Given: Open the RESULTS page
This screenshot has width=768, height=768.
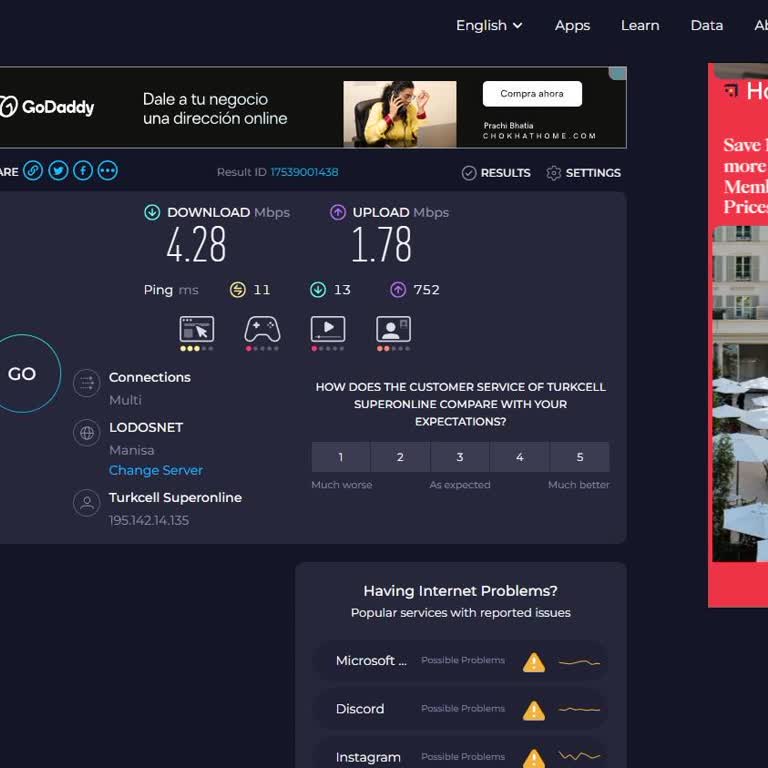Looking at the screenshot, I should point(496,173).
